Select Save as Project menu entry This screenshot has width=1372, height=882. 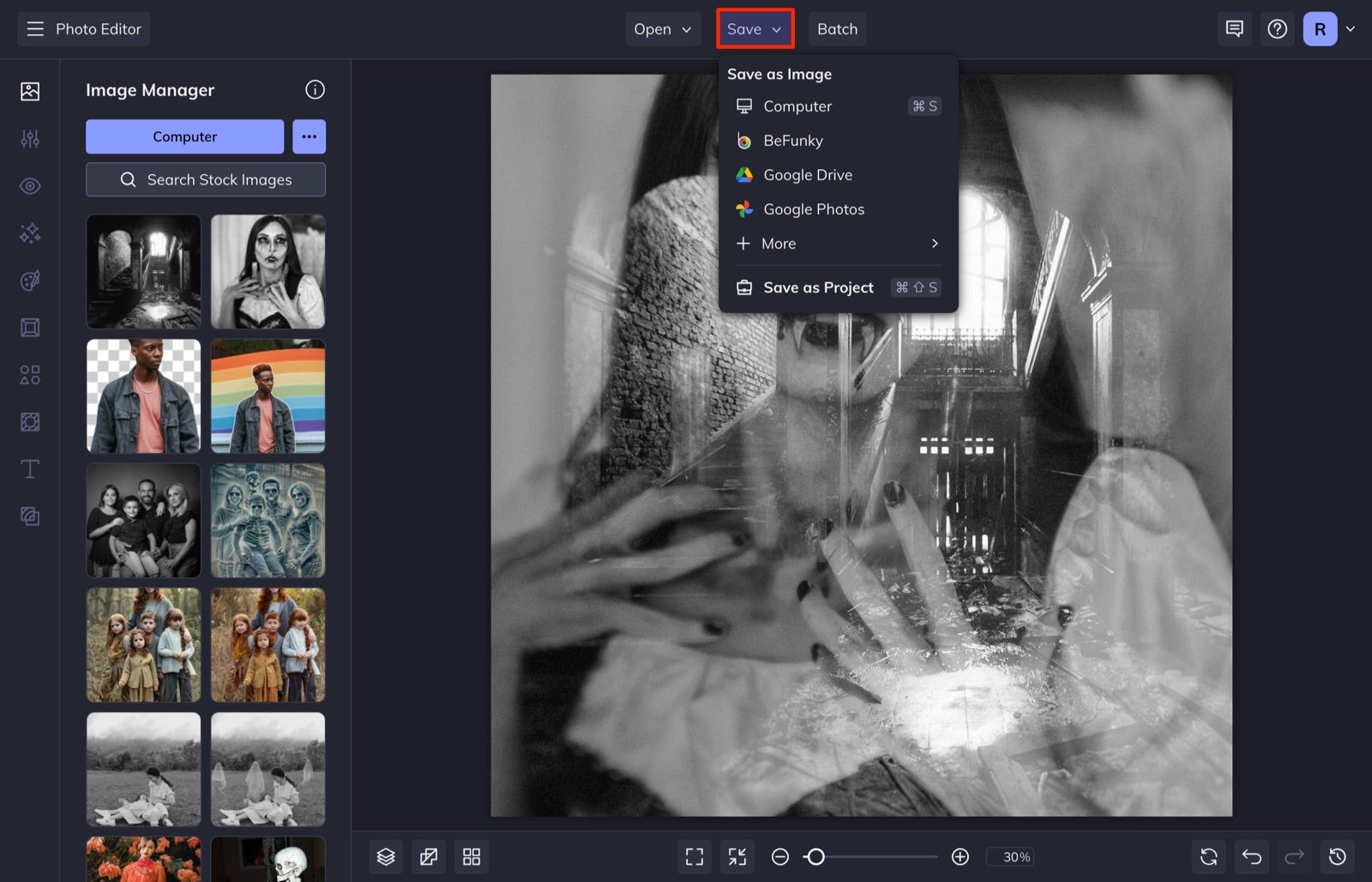[818, 287]
